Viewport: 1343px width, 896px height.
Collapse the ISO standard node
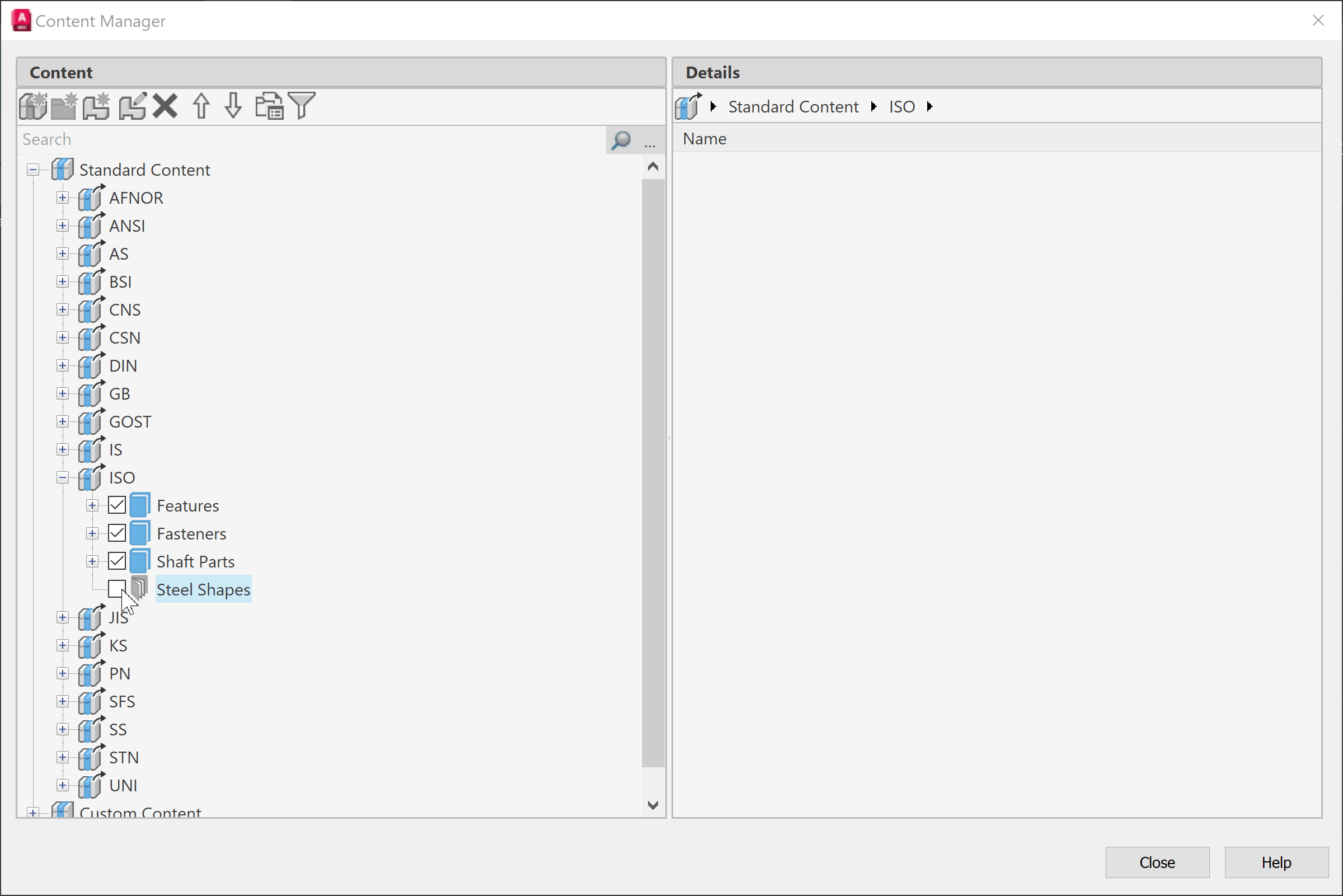pos(63,478)
